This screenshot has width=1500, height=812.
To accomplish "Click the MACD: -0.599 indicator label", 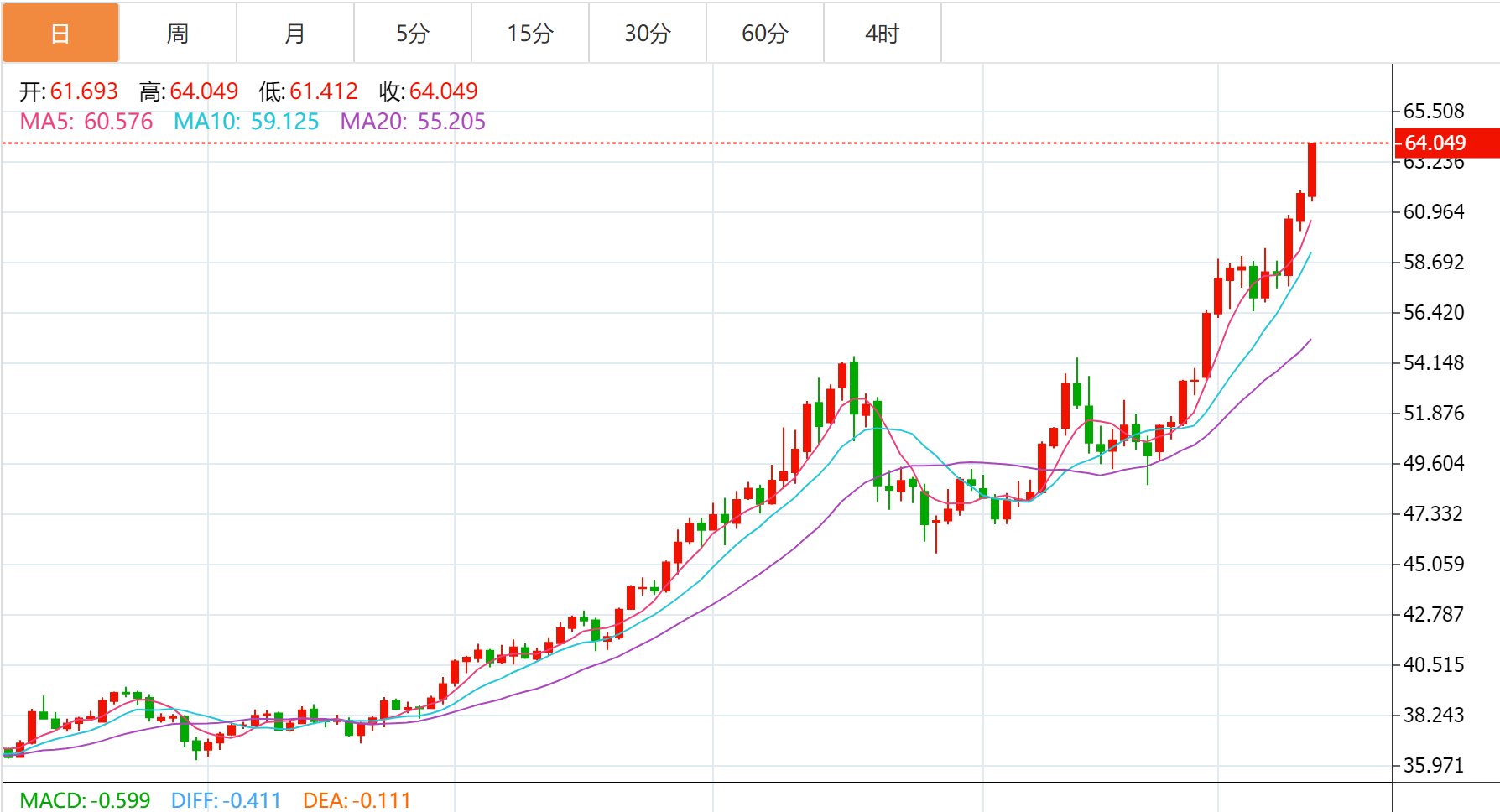I will pyautogui.click(x=85, y=800).
